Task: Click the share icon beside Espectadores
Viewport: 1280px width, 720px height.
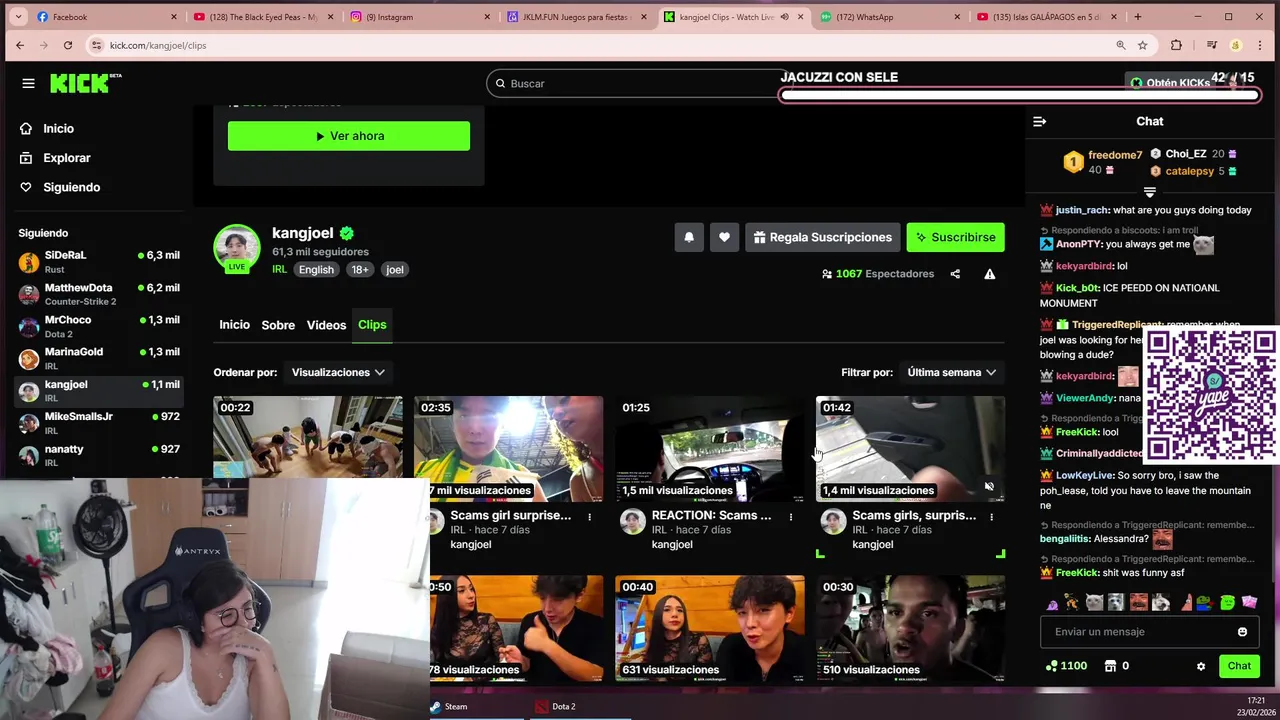Action: coord(955,274)
